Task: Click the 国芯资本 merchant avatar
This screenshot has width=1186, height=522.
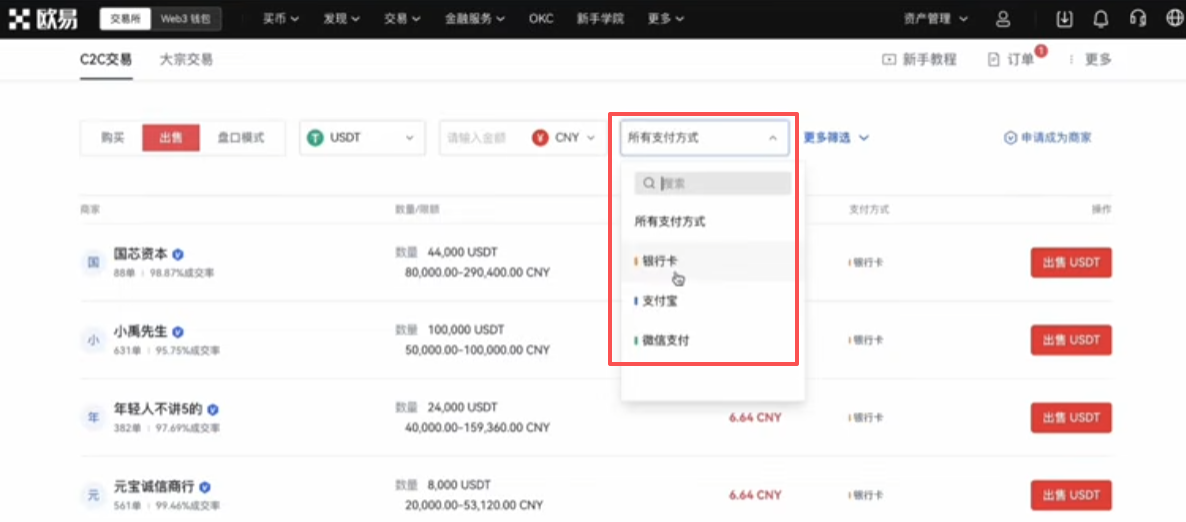Action: [93, 263]
